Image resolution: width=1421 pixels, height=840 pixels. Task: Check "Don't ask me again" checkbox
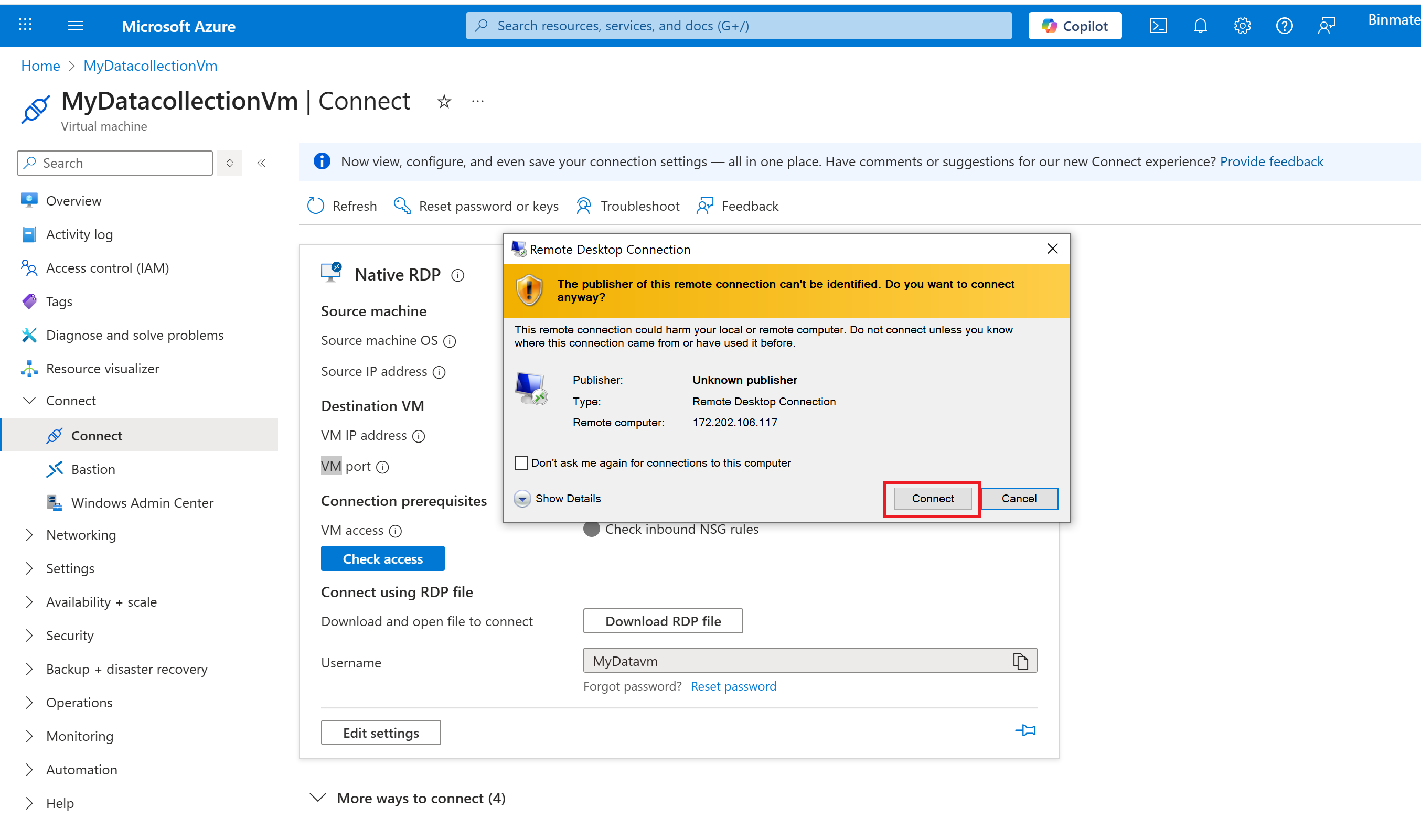click(521, 463)
